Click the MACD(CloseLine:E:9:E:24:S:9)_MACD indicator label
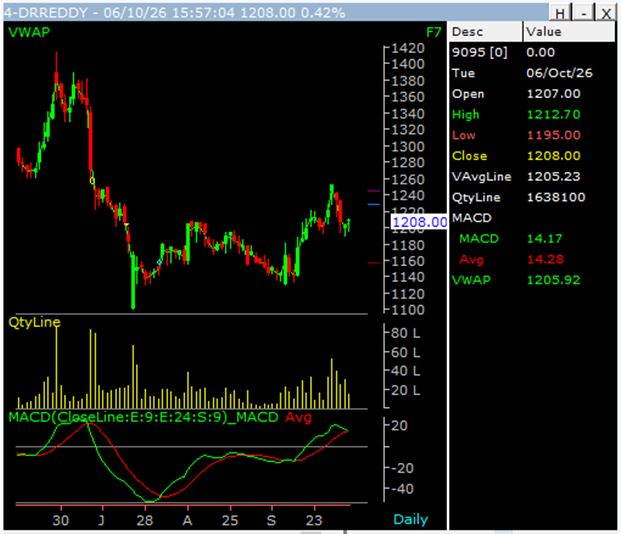 [143, 417]
